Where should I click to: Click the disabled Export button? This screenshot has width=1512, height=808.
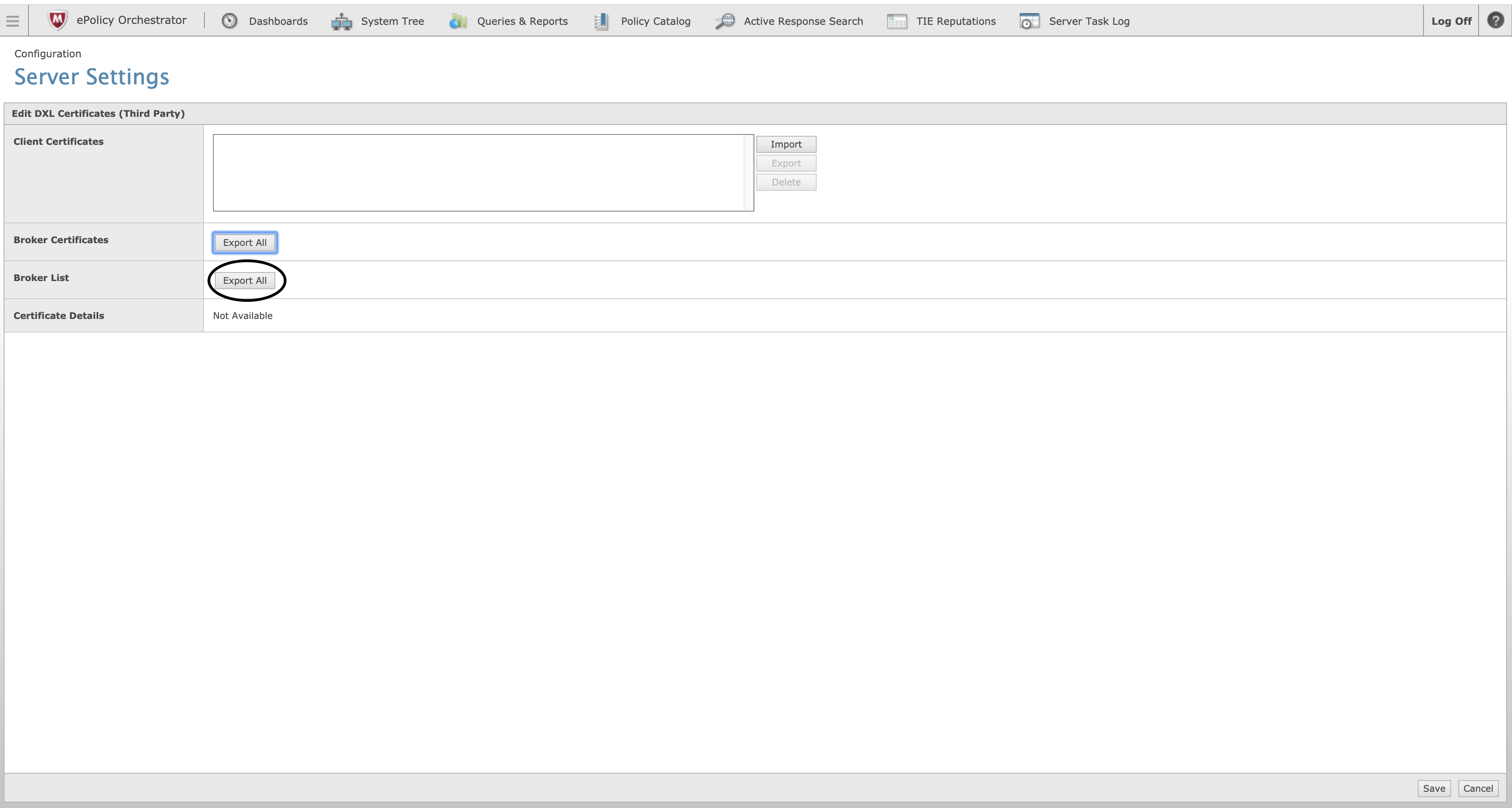click(x=786, y=163)
